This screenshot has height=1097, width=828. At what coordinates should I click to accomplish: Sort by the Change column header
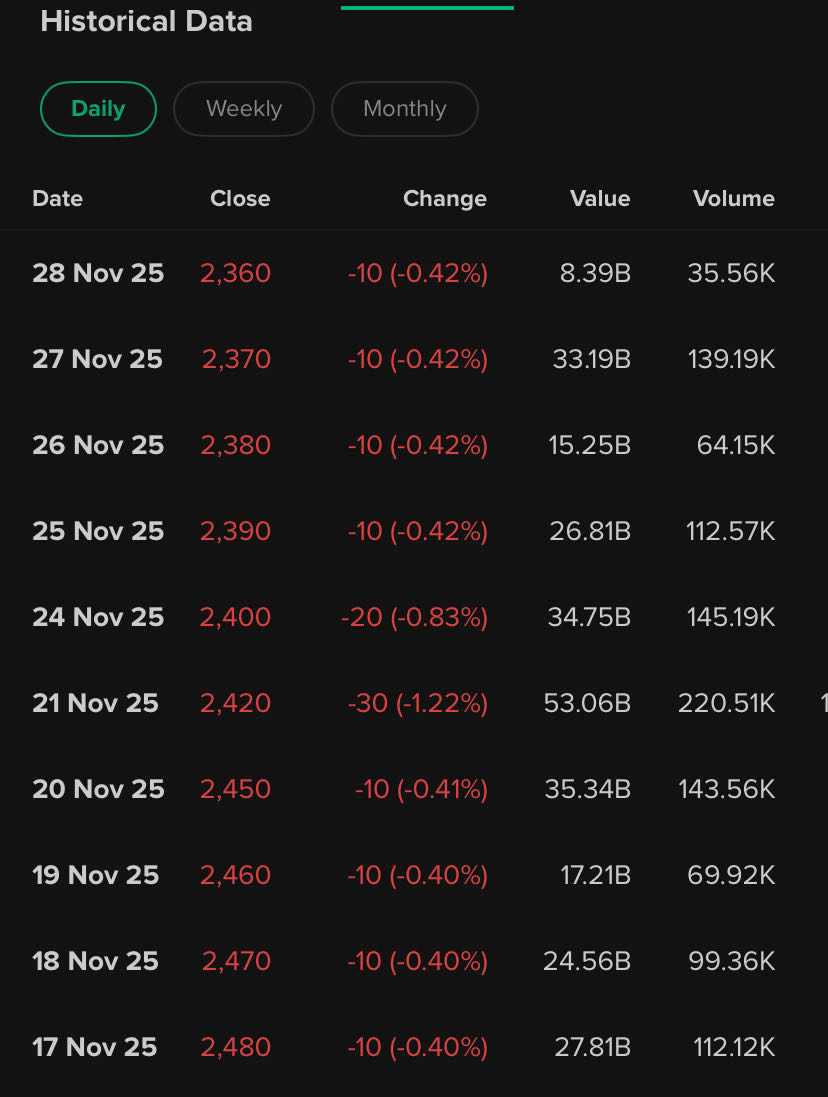(x=444, y=199)
